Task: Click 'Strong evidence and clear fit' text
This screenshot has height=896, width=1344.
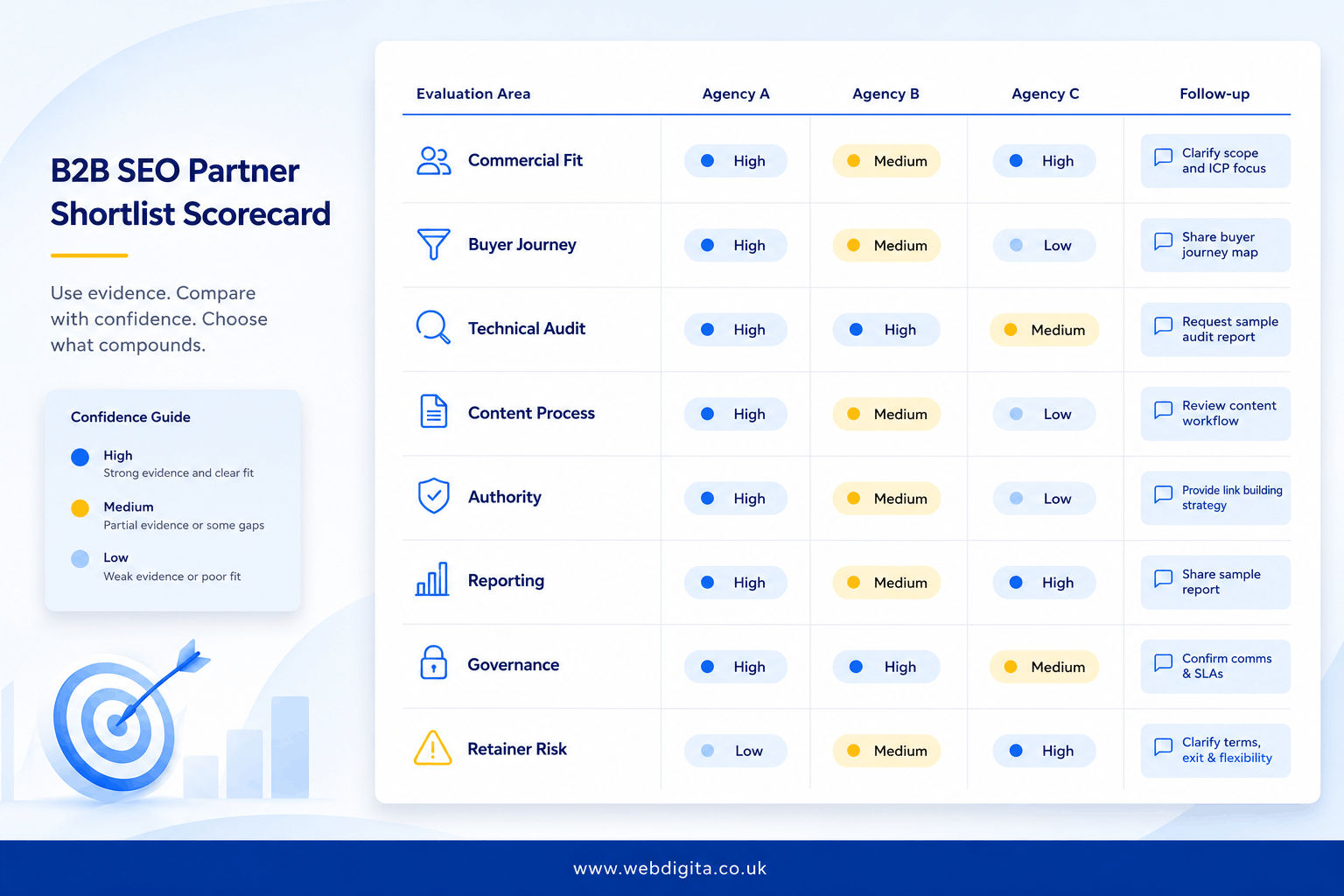Action: click(178, 473)
